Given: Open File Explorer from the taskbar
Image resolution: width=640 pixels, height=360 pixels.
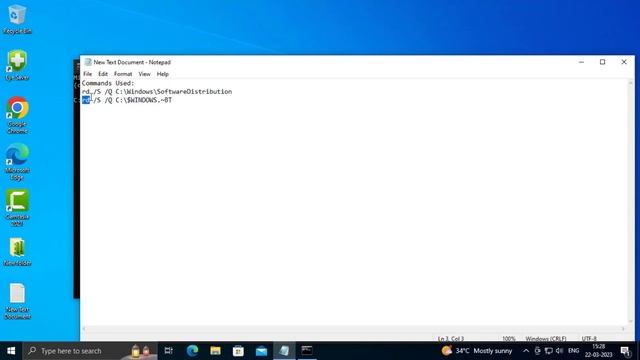Looking at the screenshot, I should (215, 351).
